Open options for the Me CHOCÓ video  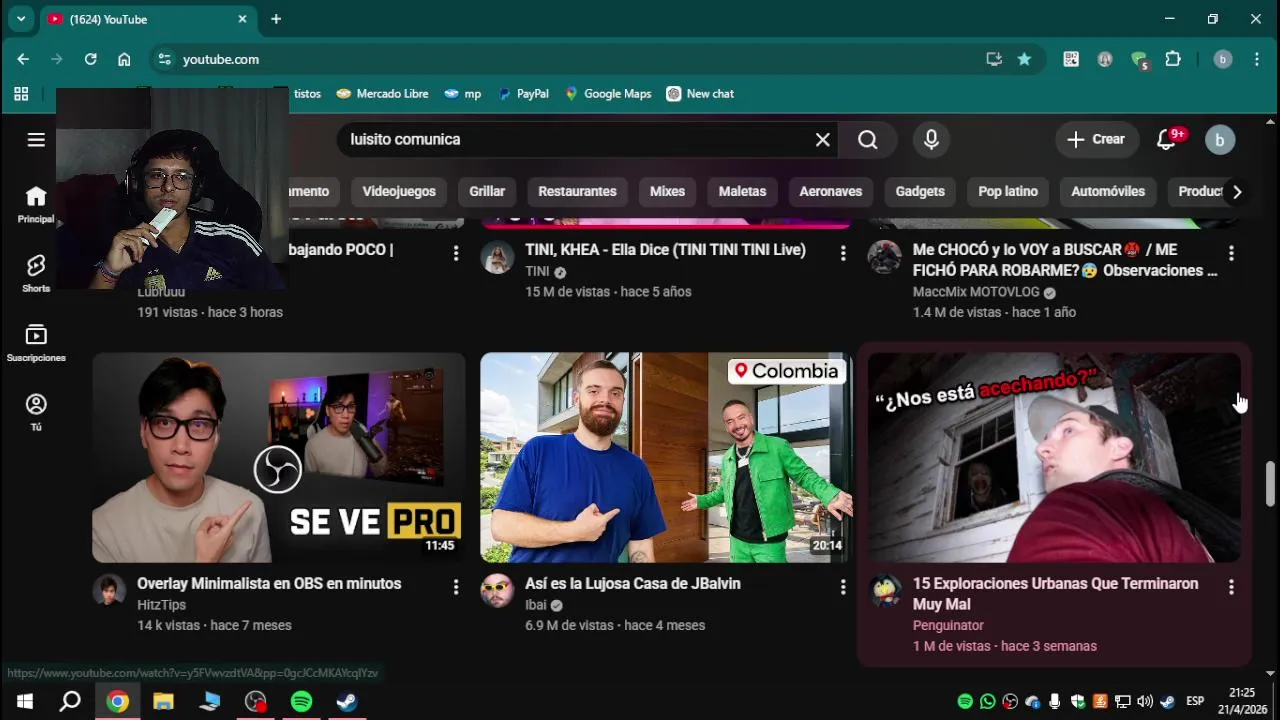1231,254
